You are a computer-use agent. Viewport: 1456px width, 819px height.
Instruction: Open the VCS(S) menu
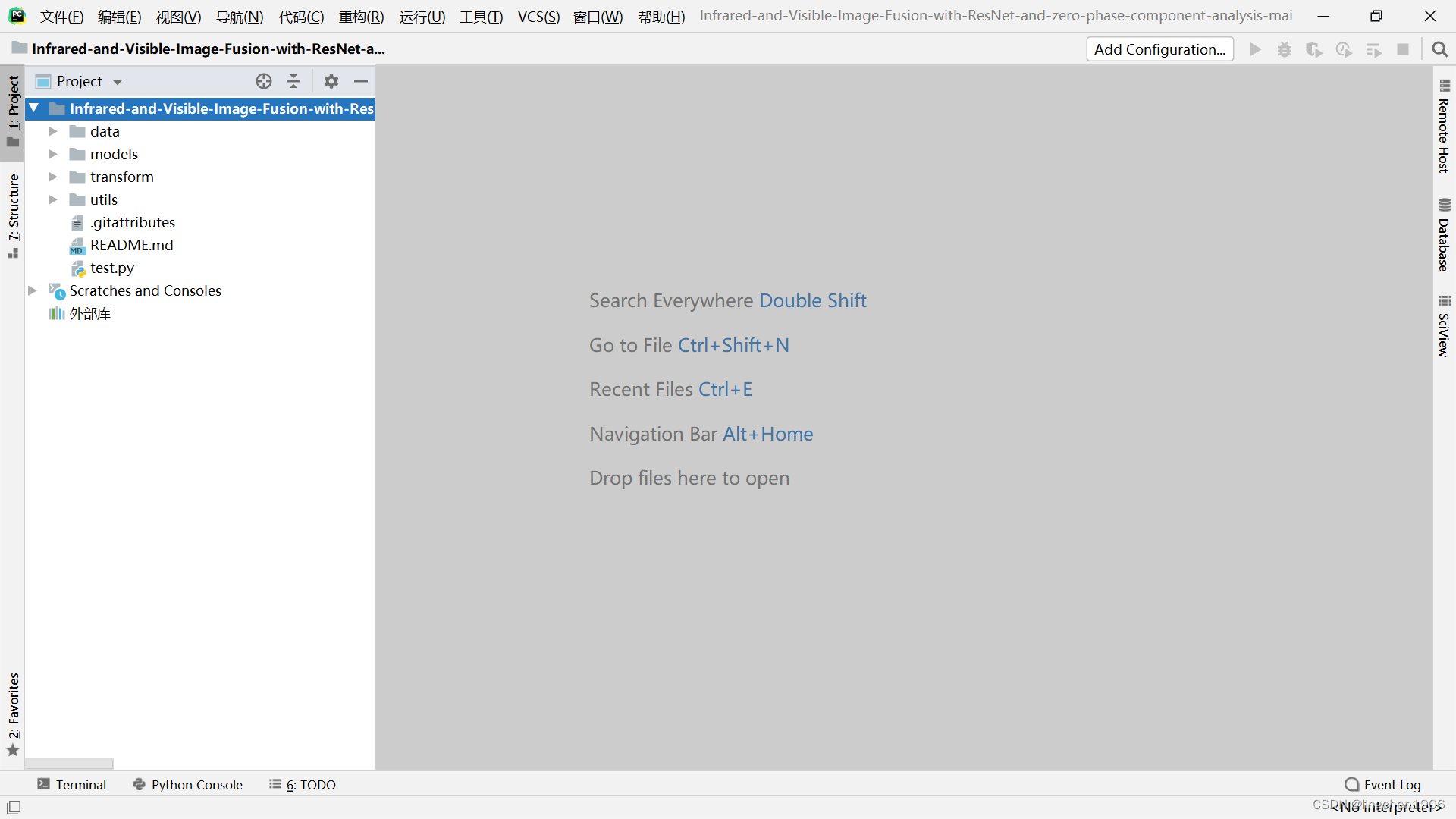538,17
